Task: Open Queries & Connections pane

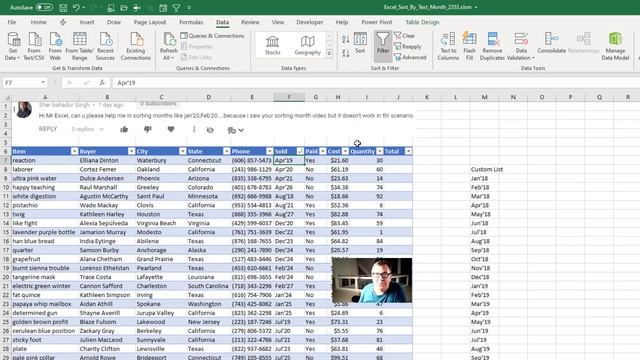Action: 212,36
